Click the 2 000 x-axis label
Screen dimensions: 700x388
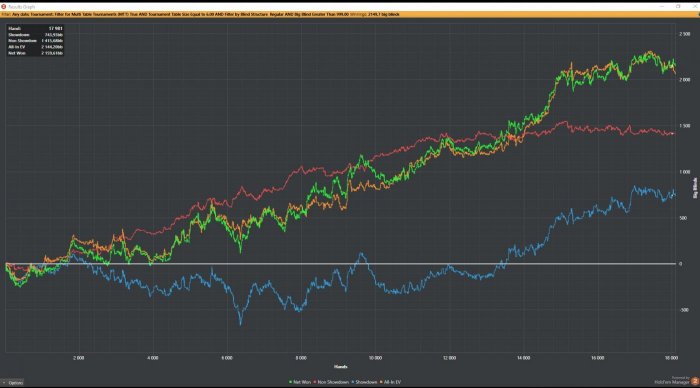pyautogui.click(x=79, y=358)
